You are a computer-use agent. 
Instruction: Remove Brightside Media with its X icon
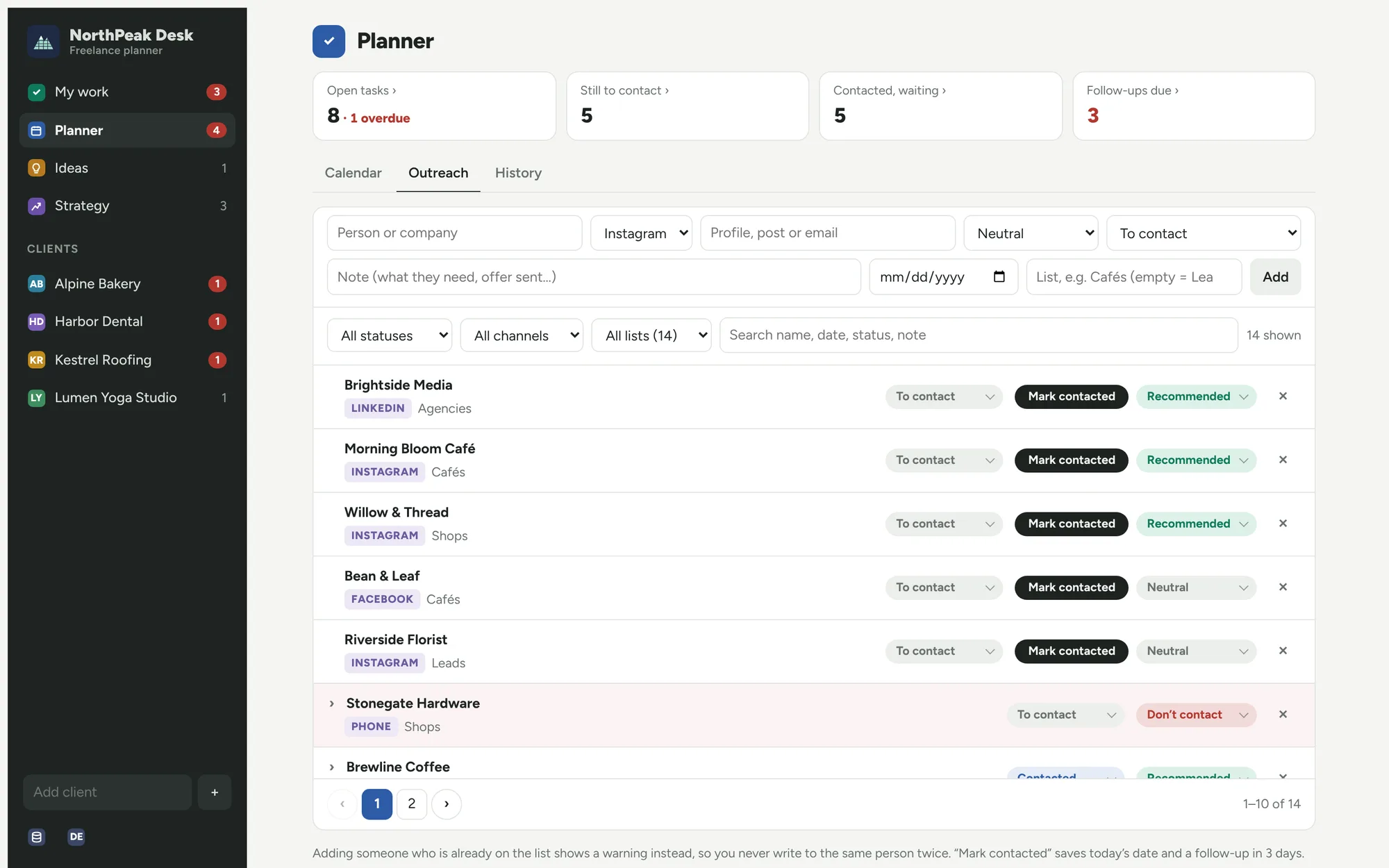click(x=1283, y=396)
